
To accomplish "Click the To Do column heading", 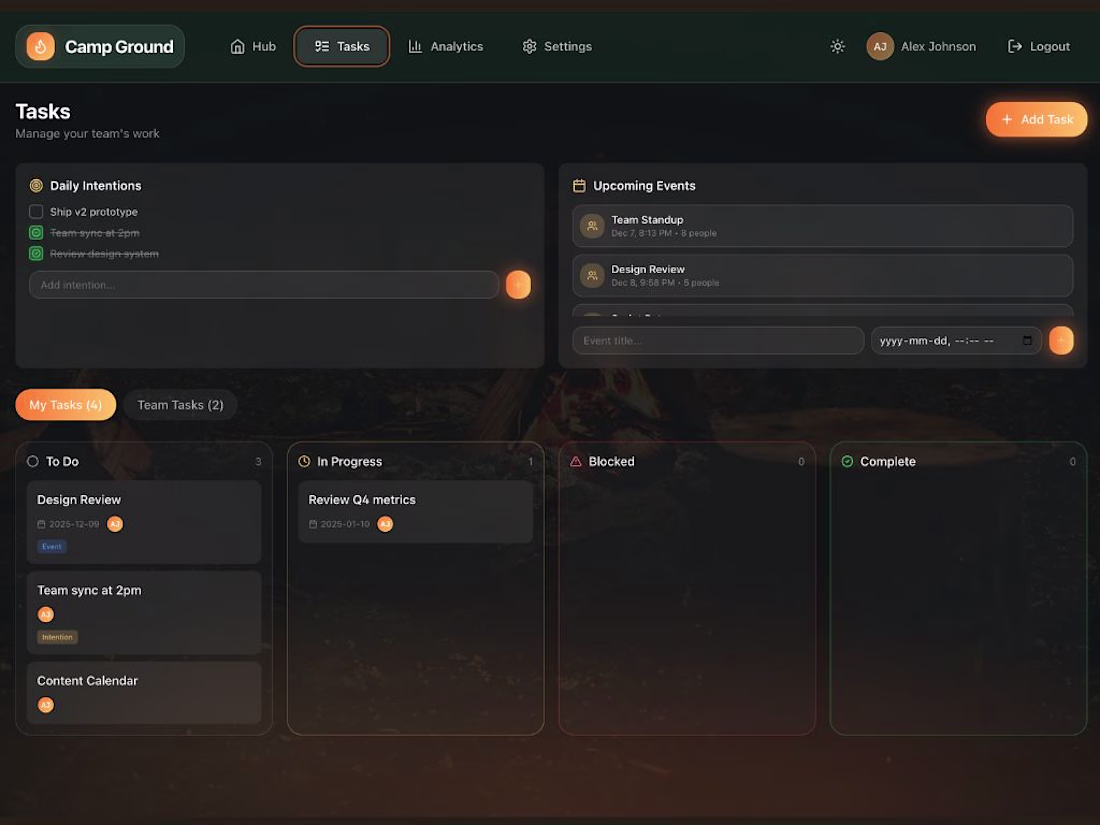I will [62, 462].
